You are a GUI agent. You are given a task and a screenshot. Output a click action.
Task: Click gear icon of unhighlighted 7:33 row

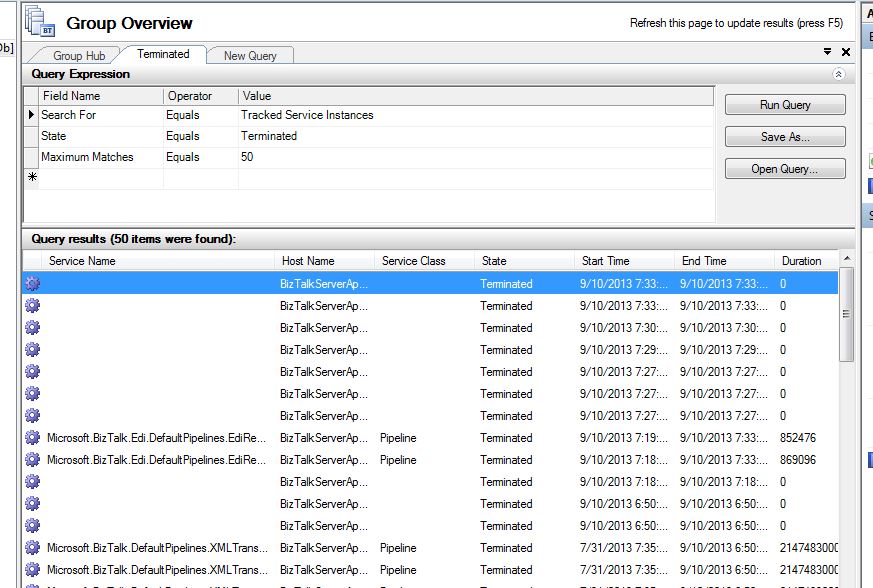coord(33,306)
